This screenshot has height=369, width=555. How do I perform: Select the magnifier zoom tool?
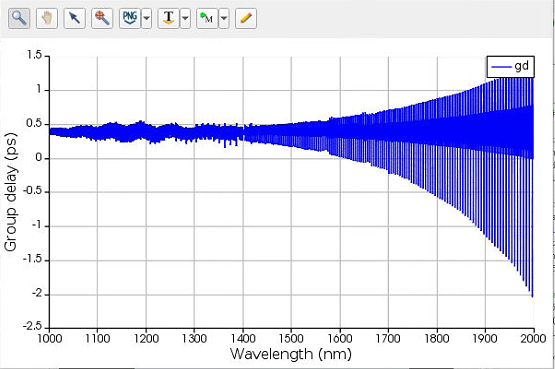19,18
